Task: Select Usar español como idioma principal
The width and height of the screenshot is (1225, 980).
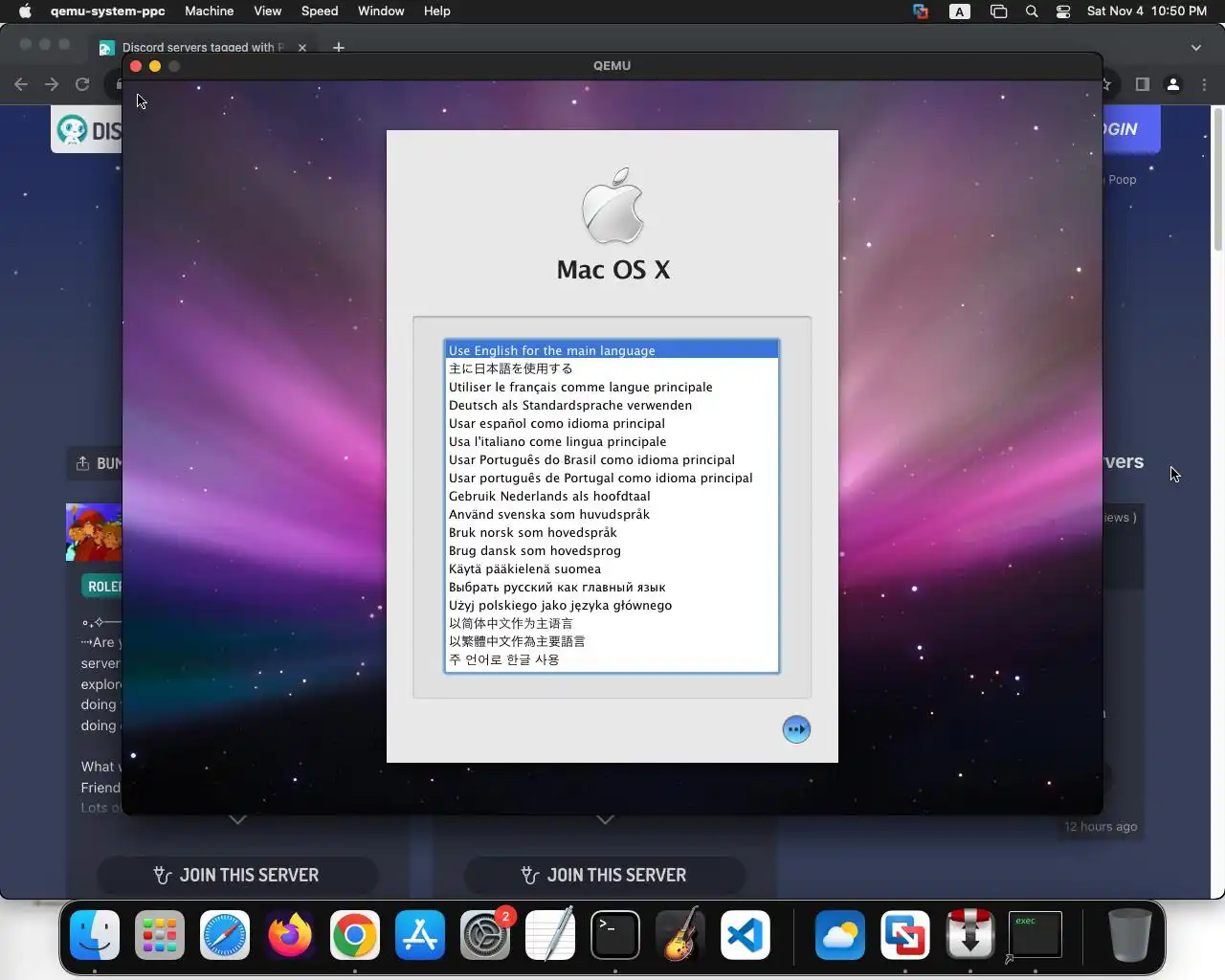Action: pos(612,423)
